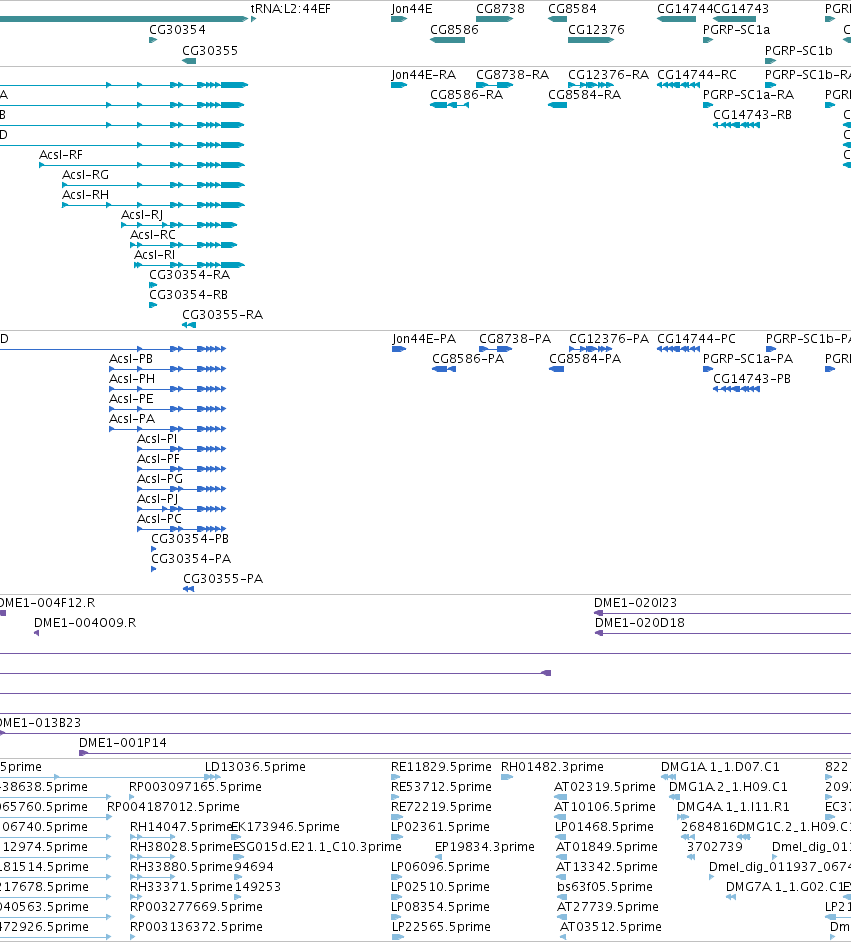This screenshot has height=942, width=851.
Task: Open the CG14744-PC protein label
Action: point(696,338)
